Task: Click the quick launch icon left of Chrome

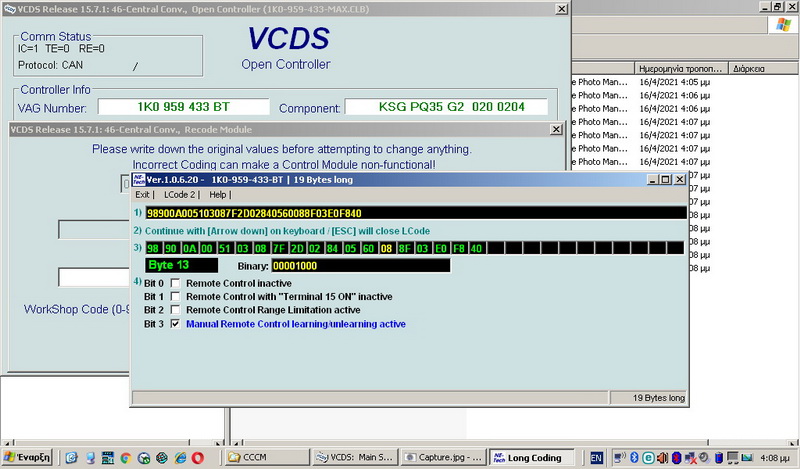Action: click(x=108, y=458)
